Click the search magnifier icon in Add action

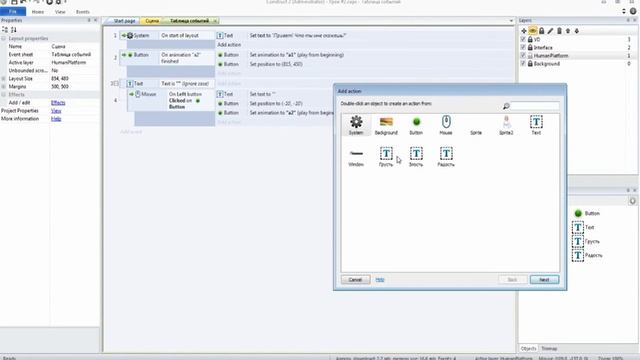[506, 106]
